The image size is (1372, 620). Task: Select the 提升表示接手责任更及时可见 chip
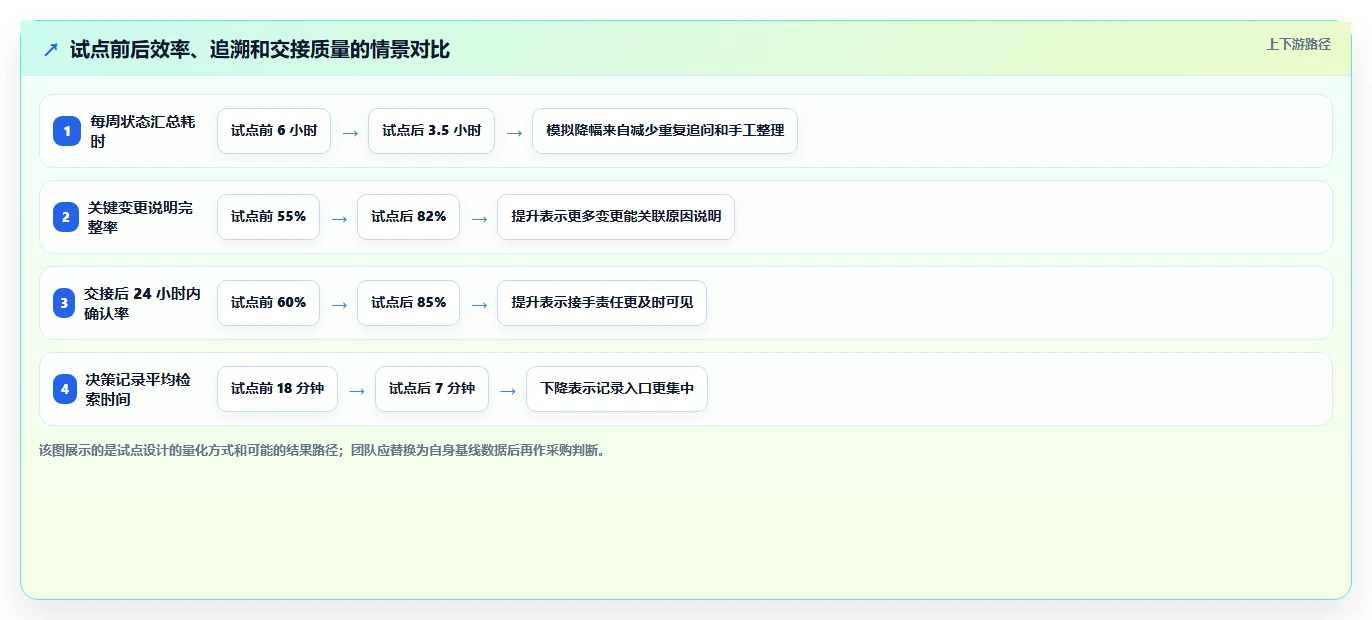[602, 303]
